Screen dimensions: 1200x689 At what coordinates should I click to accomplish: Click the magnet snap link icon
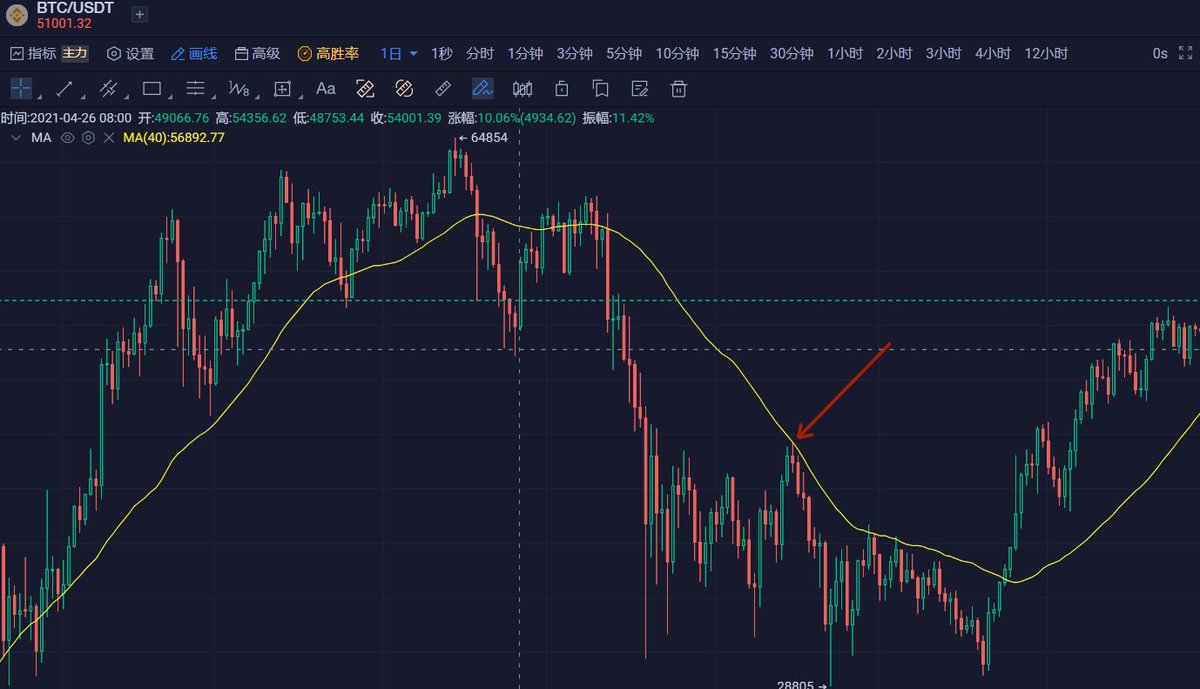[404, 88]
